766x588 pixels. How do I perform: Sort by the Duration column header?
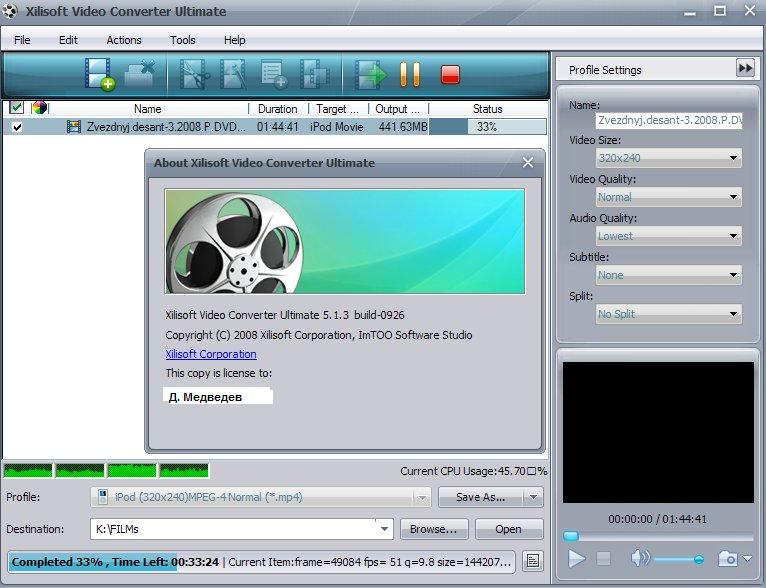(277, 108)
